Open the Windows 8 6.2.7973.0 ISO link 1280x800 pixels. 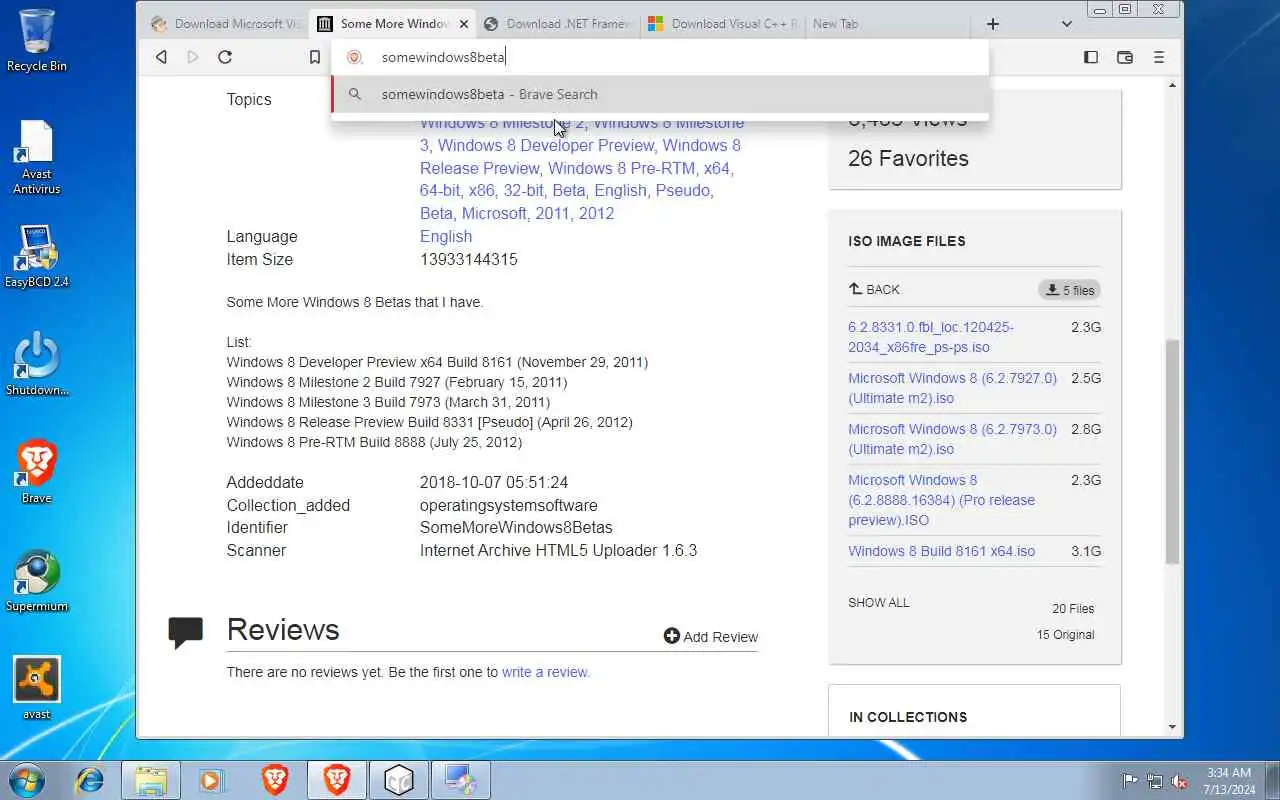pyautogui.click(x=952, y=439)
